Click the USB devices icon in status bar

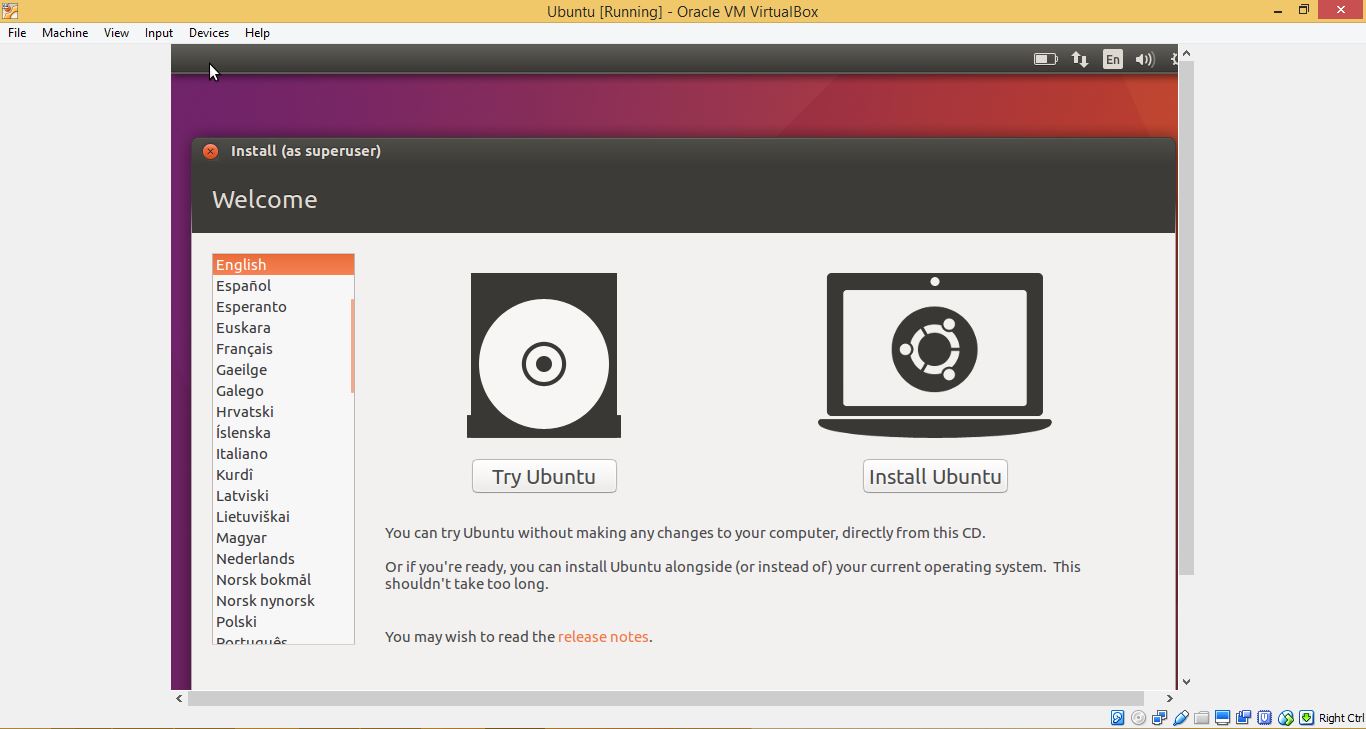click(1181, 717)
